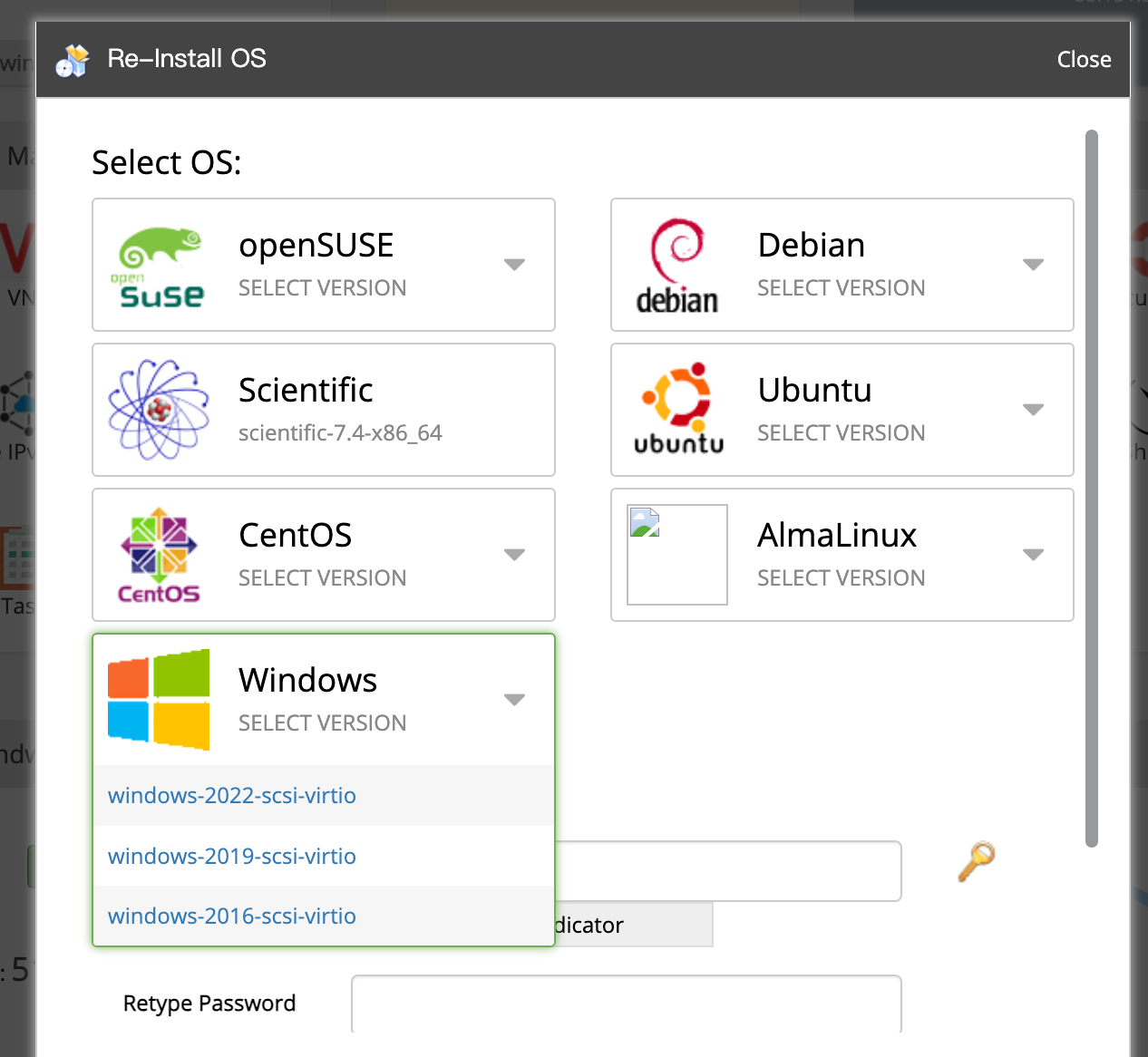Choose windows-2022-scsi-virtio from the list
This screenshot has width=1148, height=1057.
coord(324,795)
